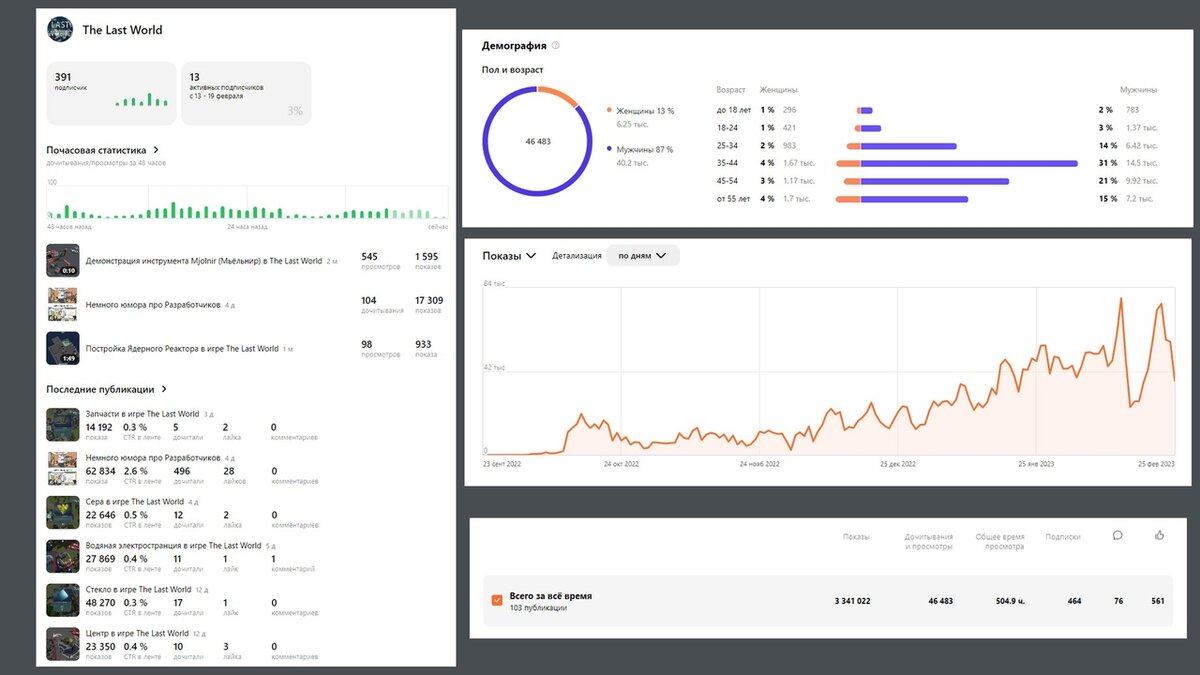Click the comments speech-bubble column icon
The height and width of the screenshot is (675, 1200).
pyautogui.click(x=1117, y=535)
